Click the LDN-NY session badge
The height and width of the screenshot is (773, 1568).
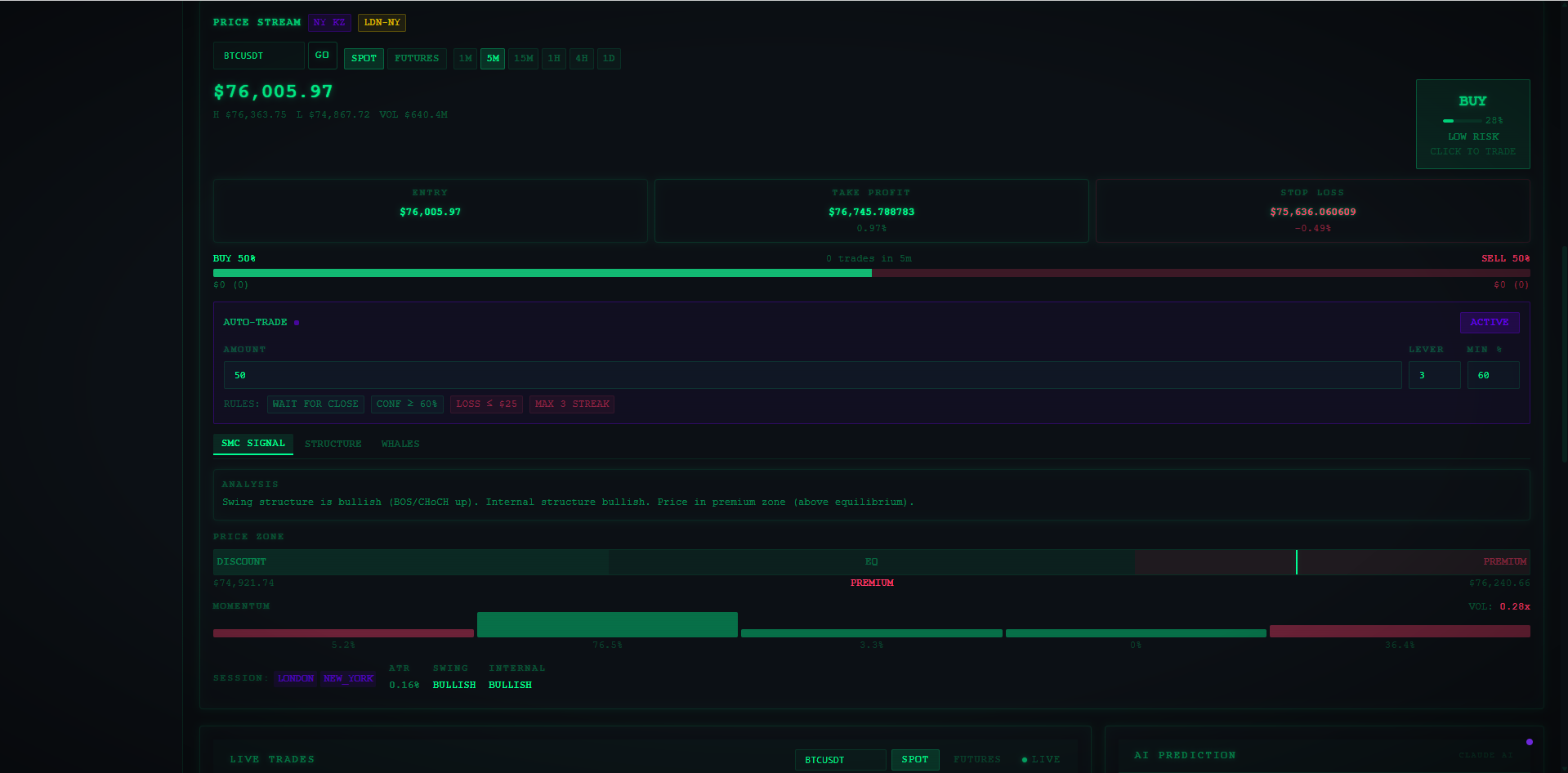(x=382, y=23)
